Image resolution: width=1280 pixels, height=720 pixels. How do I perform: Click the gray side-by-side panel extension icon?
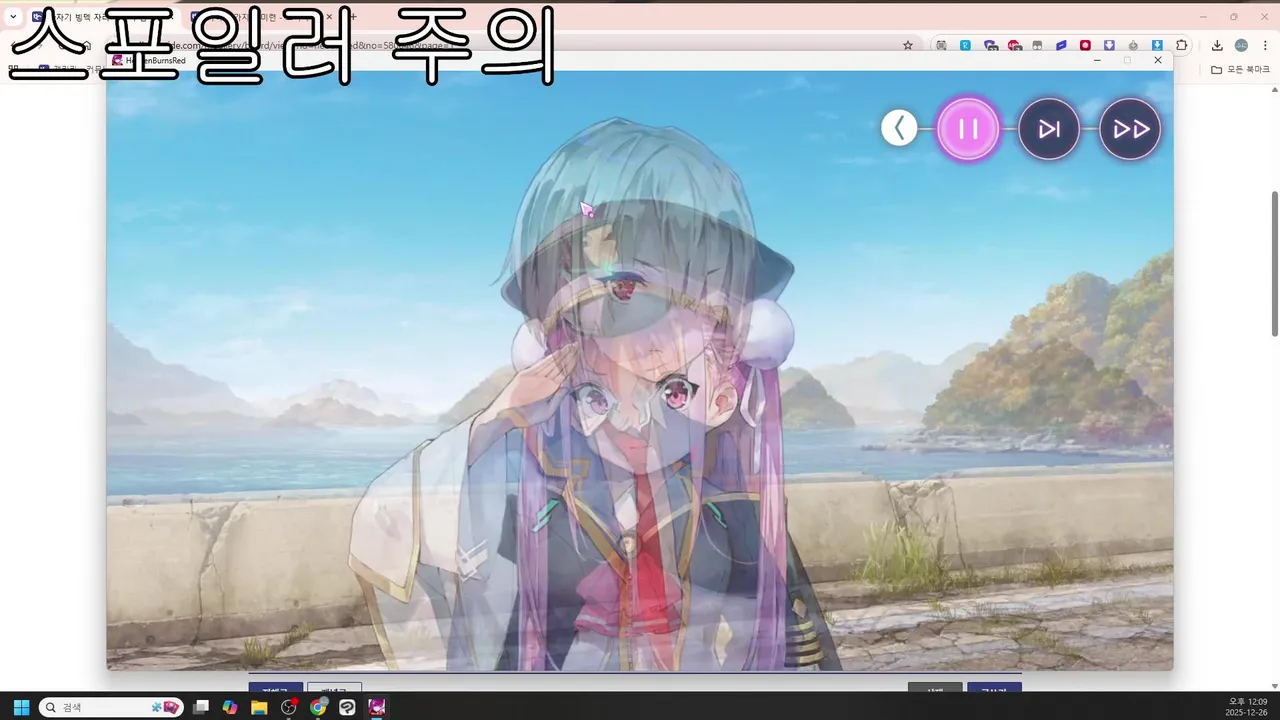tap(1037, 45)
